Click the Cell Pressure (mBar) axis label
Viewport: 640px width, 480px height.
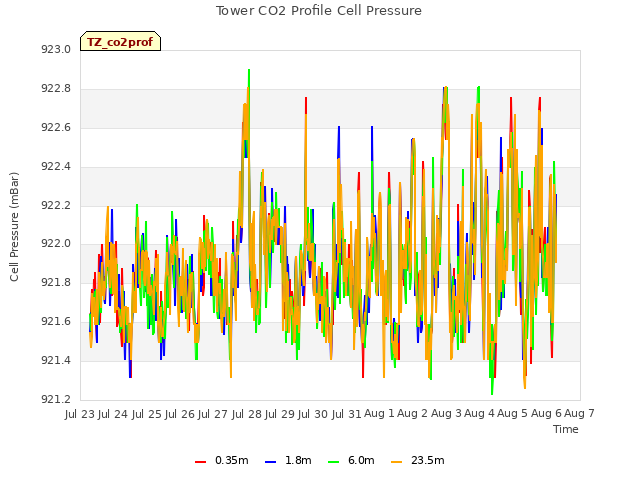14,227
